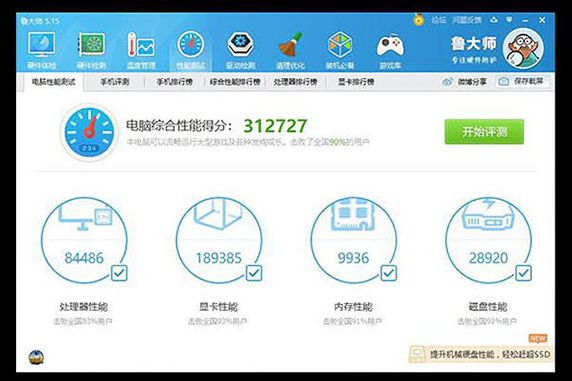The image size is (572, 381).
Task: Click the hard drive icon in the SSD banner
Action: click(x=418, y=354)
